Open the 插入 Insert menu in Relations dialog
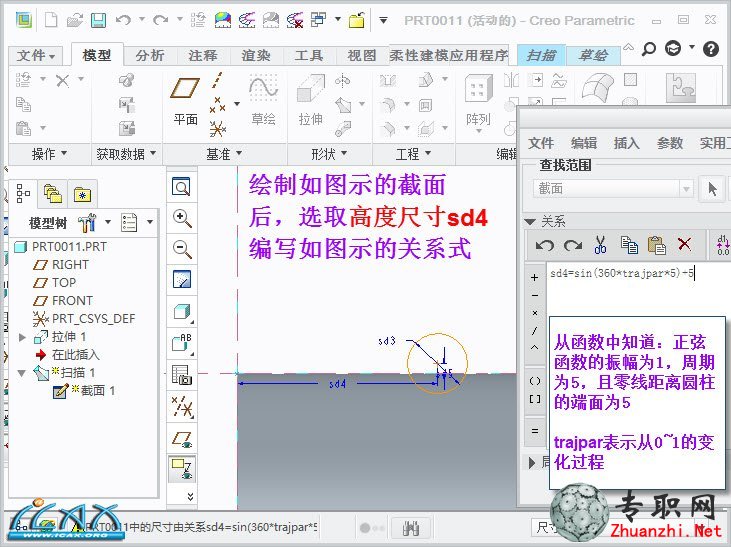 click(627, 143)
